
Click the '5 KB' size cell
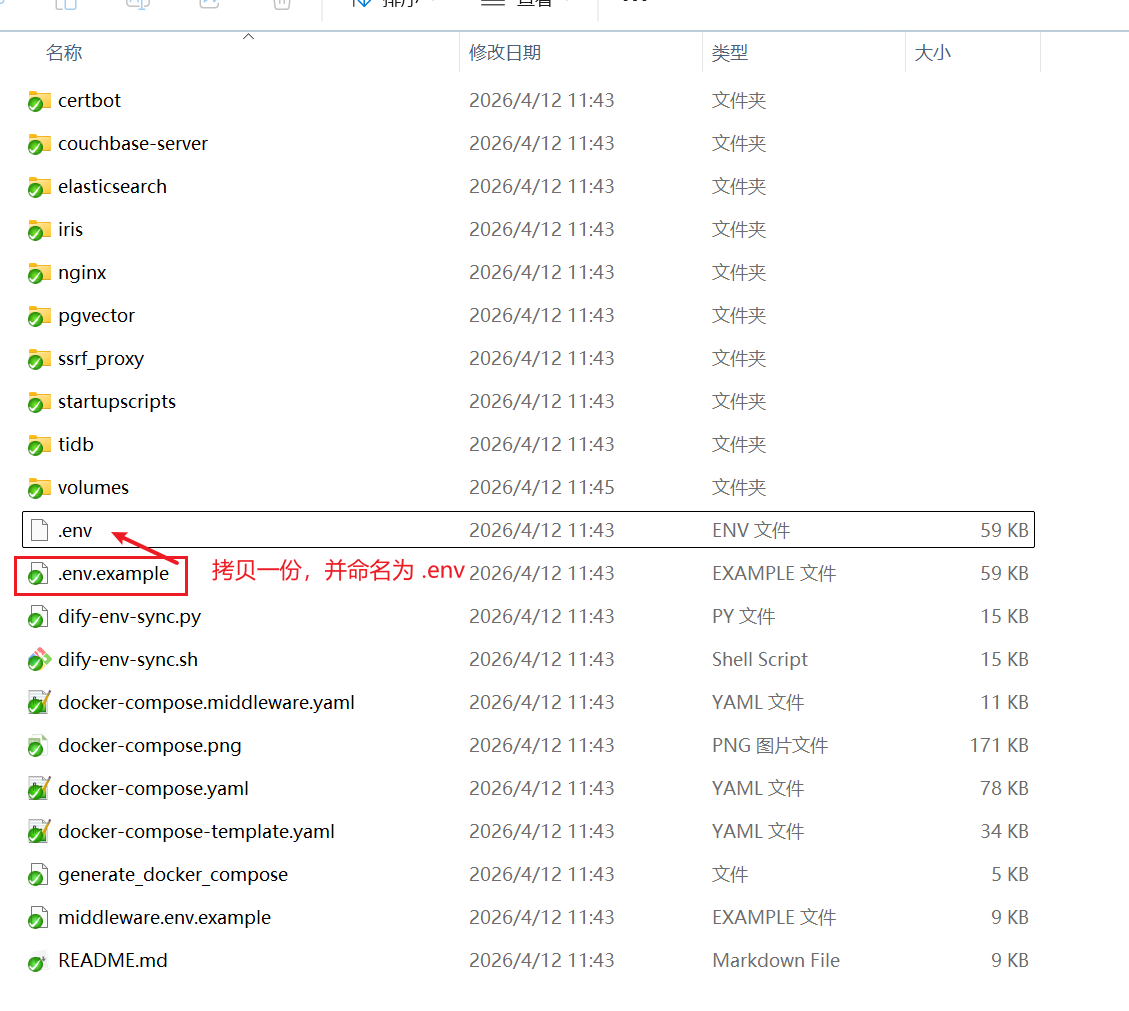1009,874
